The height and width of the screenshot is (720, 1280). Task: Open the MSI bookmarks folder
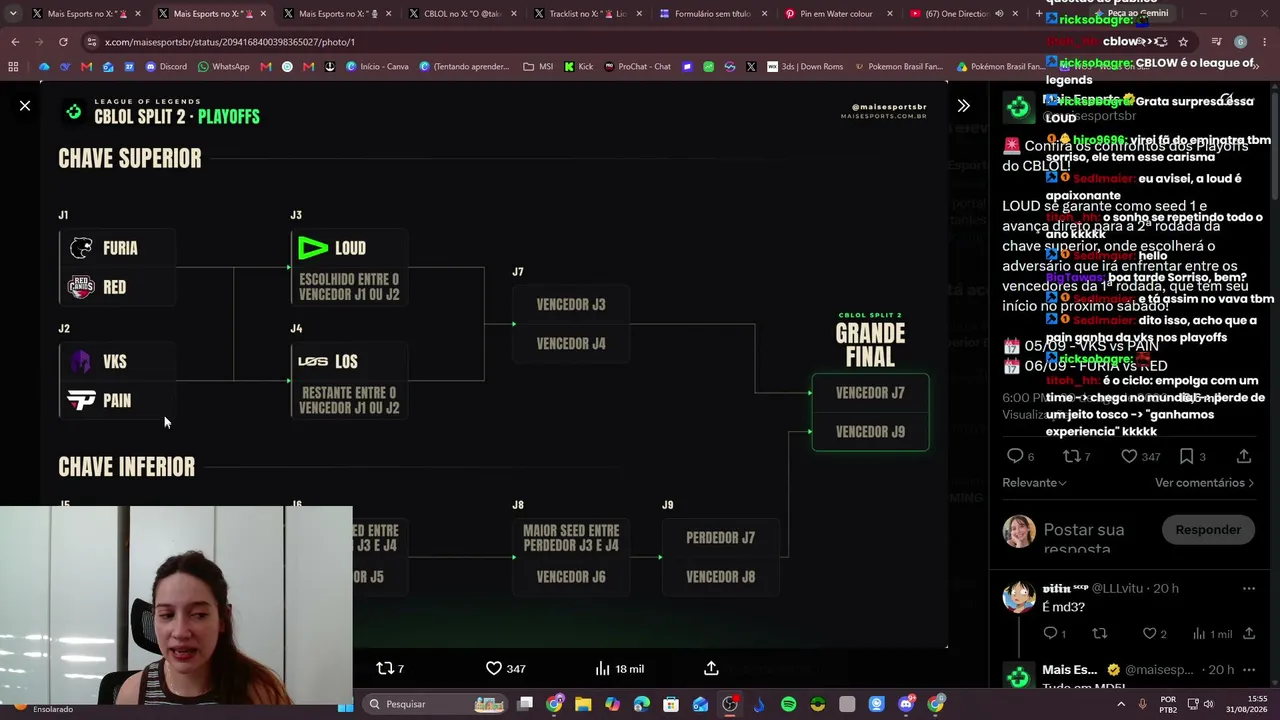[x=538, y=66]
